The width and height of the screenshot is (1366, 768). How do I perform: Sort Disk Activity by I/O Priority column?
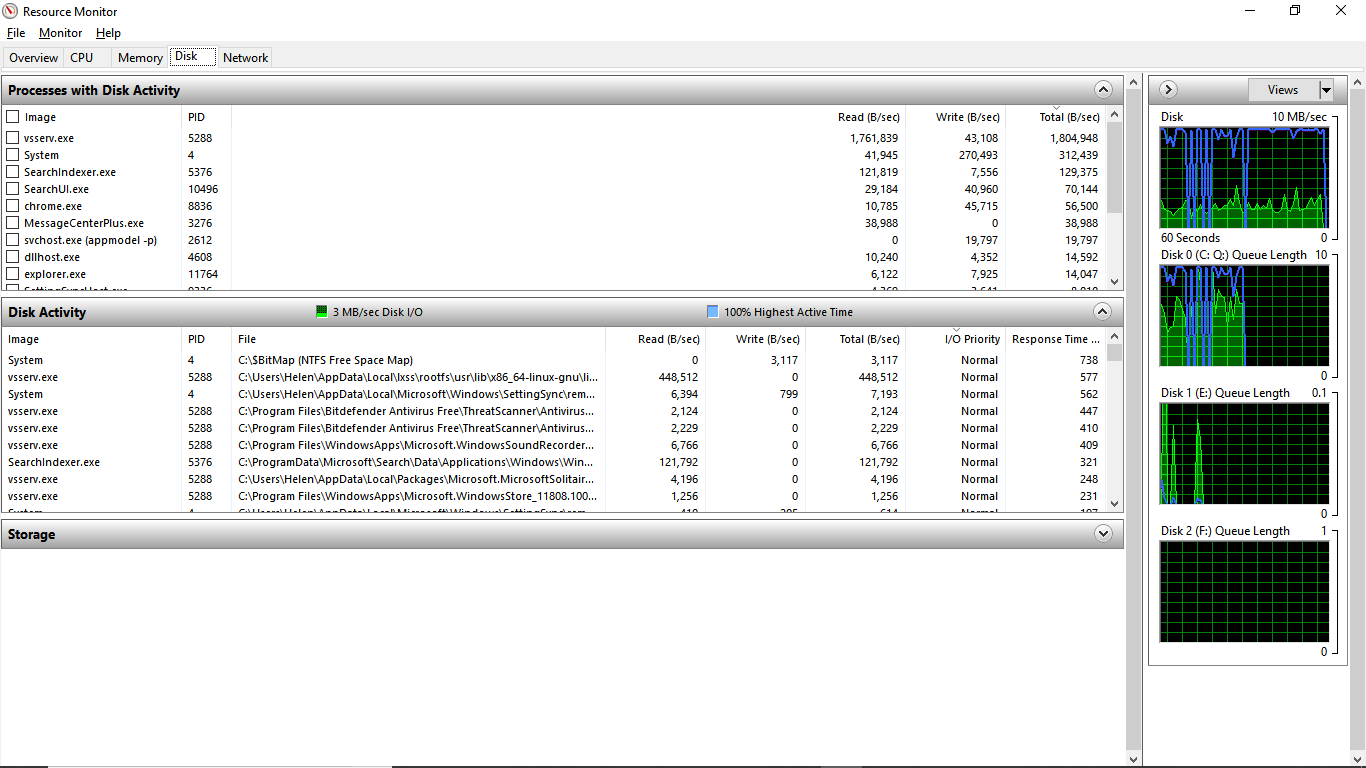click(972, 339)
